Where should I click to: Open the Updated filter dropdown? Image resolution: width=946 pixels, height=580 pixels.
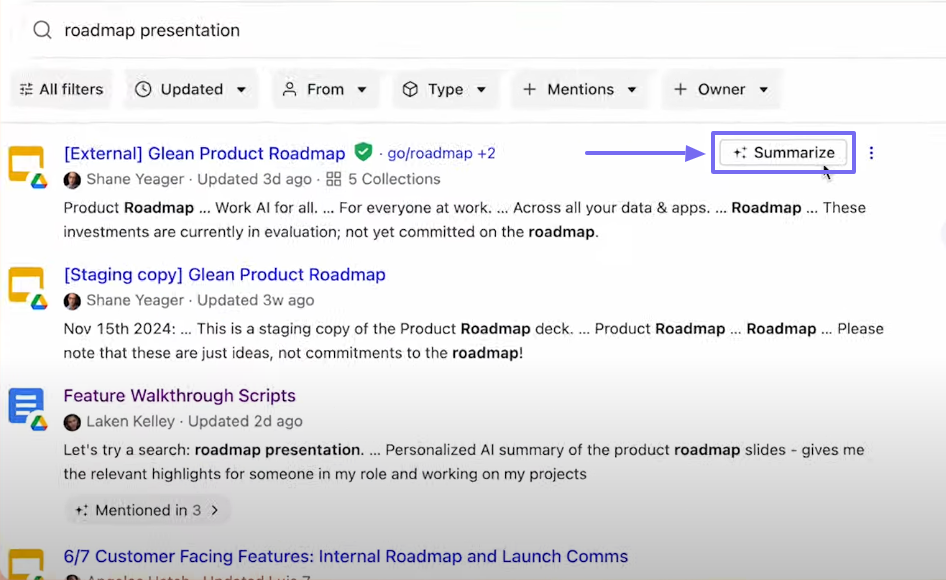coord(191,89)
